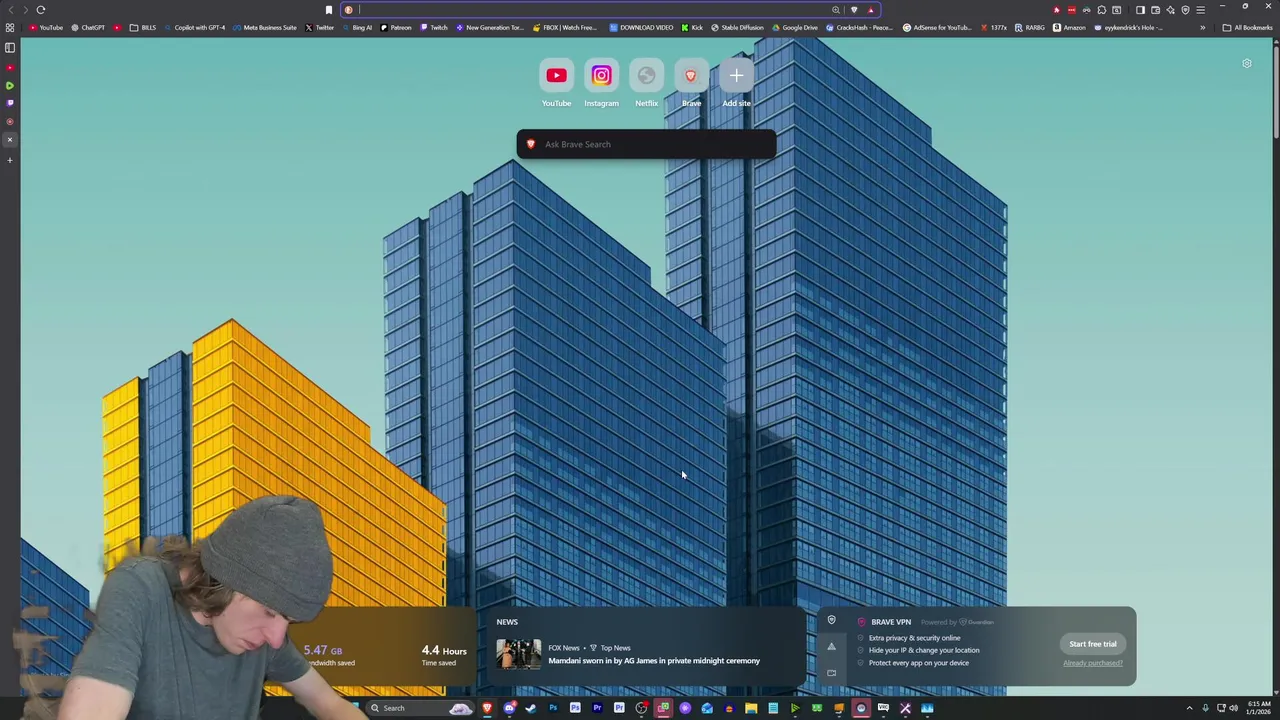Open File Explorer from the taskbar
This screenshot has height=720, width=1280.
751,708
